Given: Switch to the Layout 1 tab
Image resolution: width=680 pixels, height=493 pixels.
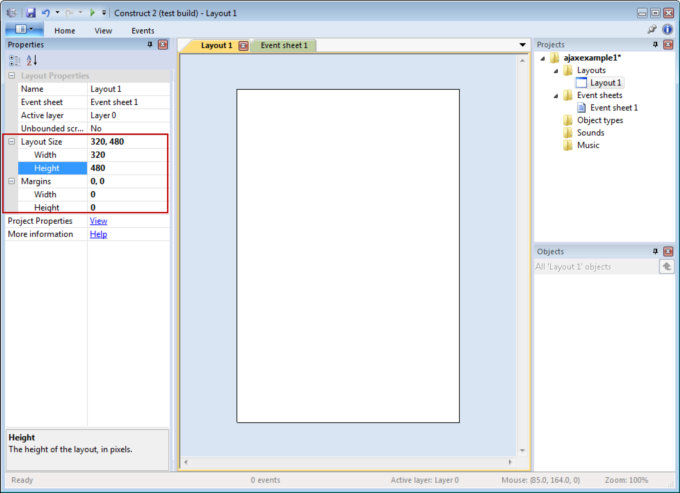Looking at the screenshot, I should (x=216, y=45).
